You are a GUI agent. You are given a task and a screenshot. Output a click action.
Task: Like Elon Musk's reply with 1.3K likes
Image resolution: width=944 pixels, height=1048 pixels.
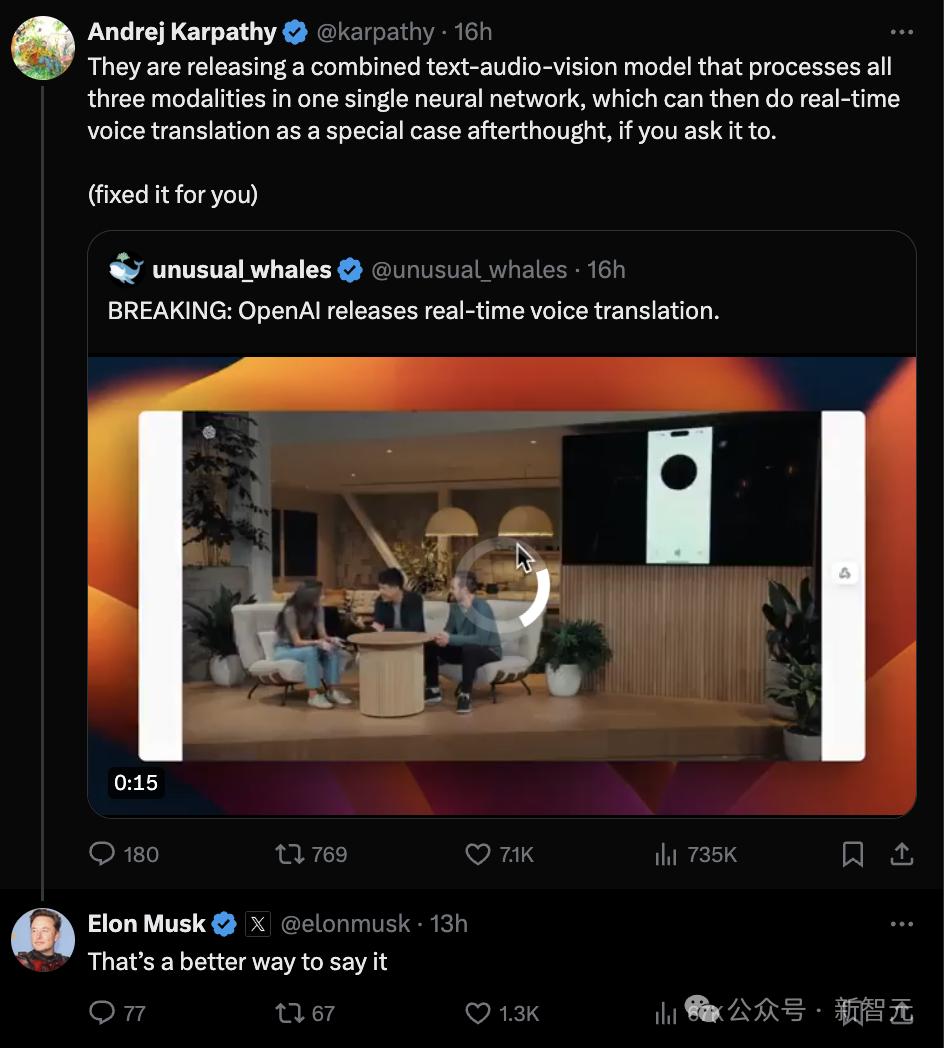point(478,1013)
